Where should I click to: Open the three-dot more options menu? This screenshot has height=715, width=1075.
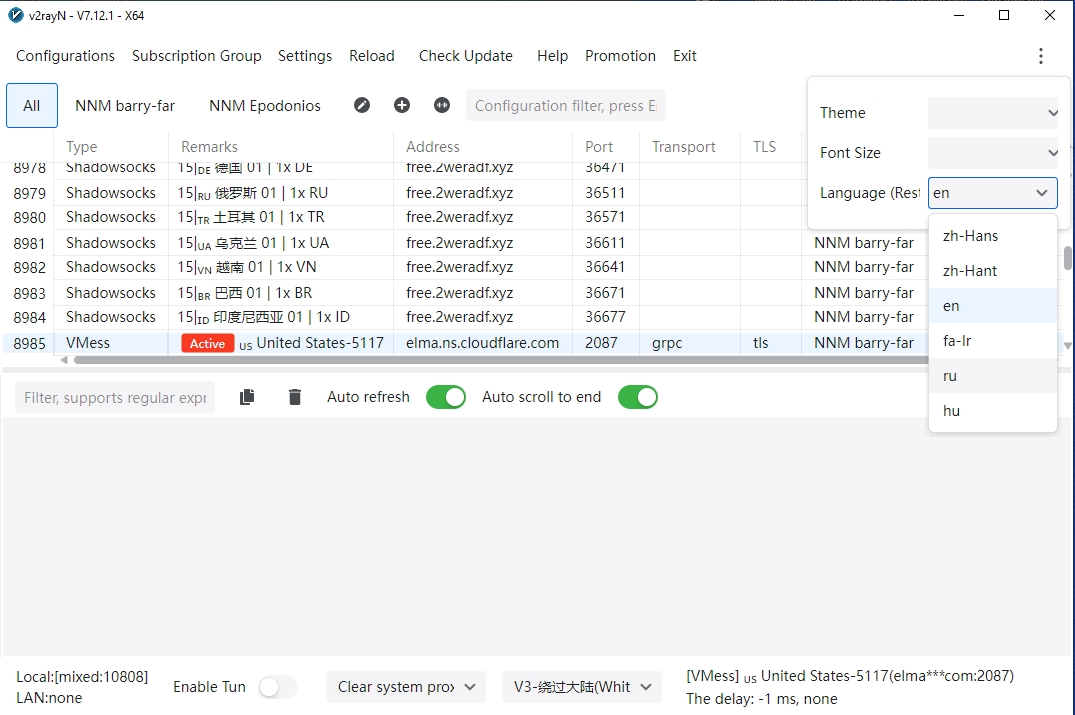(1041, 56)
